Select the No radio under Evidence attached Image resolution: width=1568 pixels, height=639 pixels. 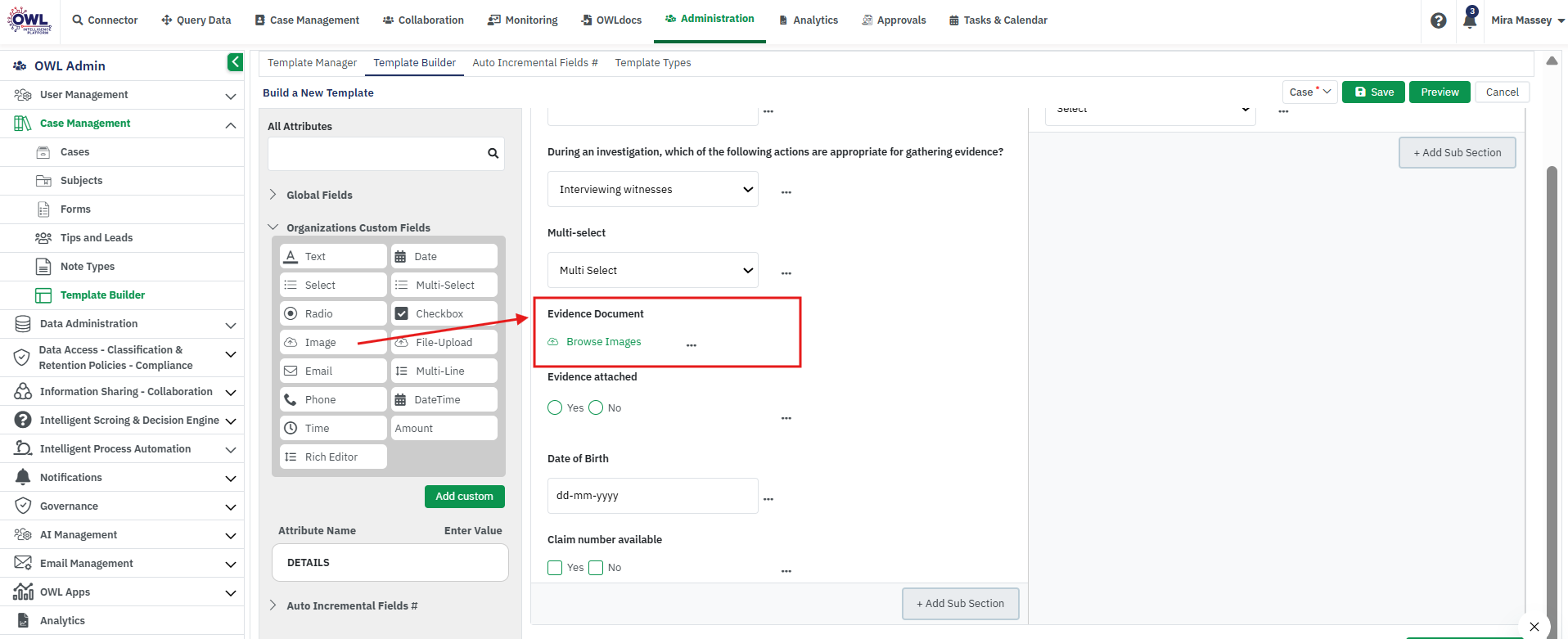596,407
